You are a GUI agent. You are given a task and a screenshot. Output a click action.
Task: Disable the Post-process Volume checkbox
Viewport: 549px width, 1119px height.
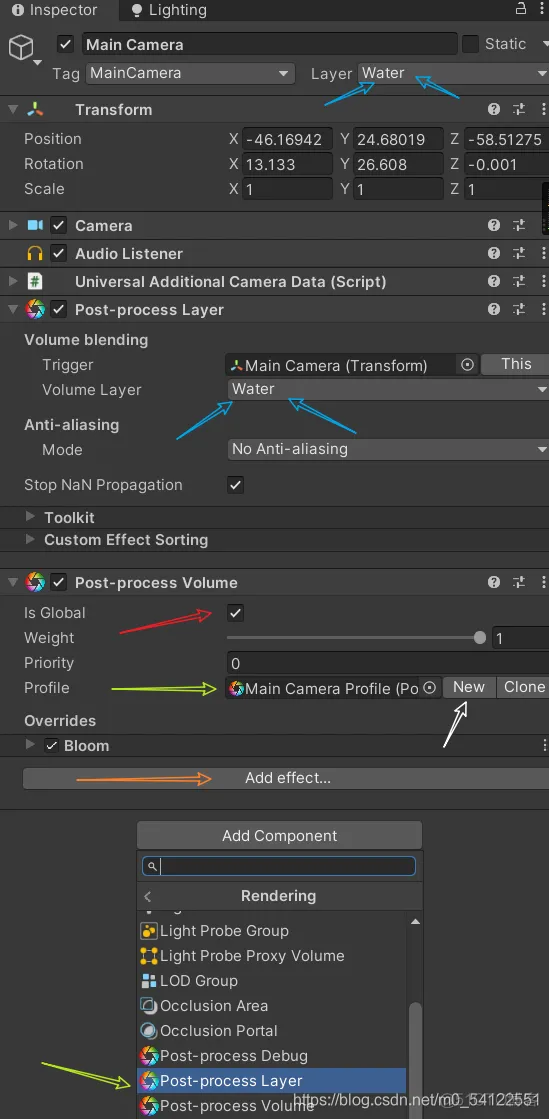[x=59, y=582]
